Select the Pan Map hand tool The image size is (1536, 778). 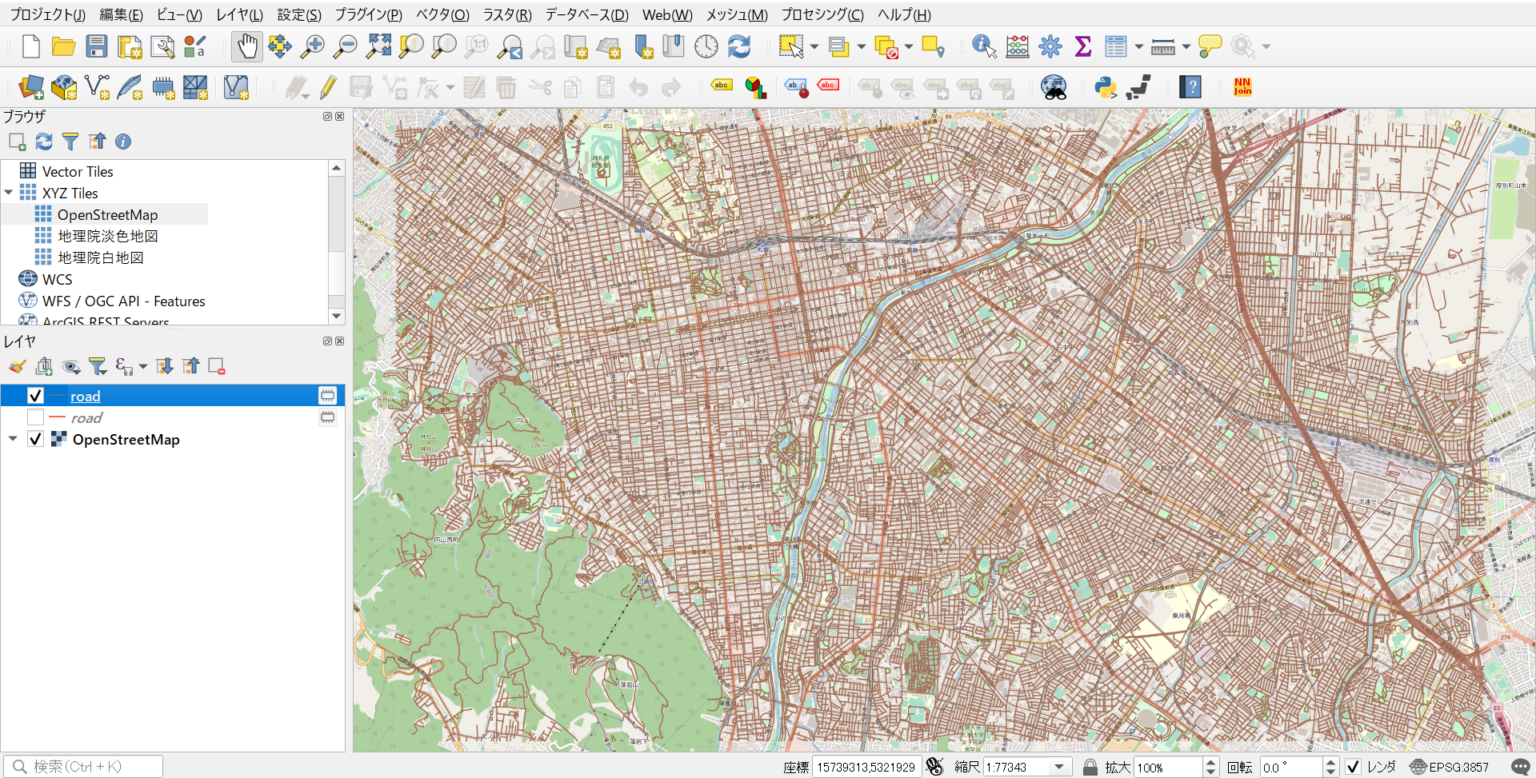(x=246, y=46)
